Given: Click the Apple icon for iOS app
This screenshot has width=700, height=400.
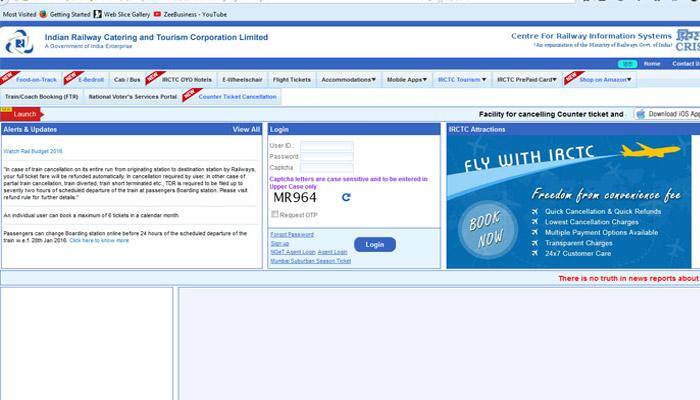Looking at the screenshot, I should (641, 114).
